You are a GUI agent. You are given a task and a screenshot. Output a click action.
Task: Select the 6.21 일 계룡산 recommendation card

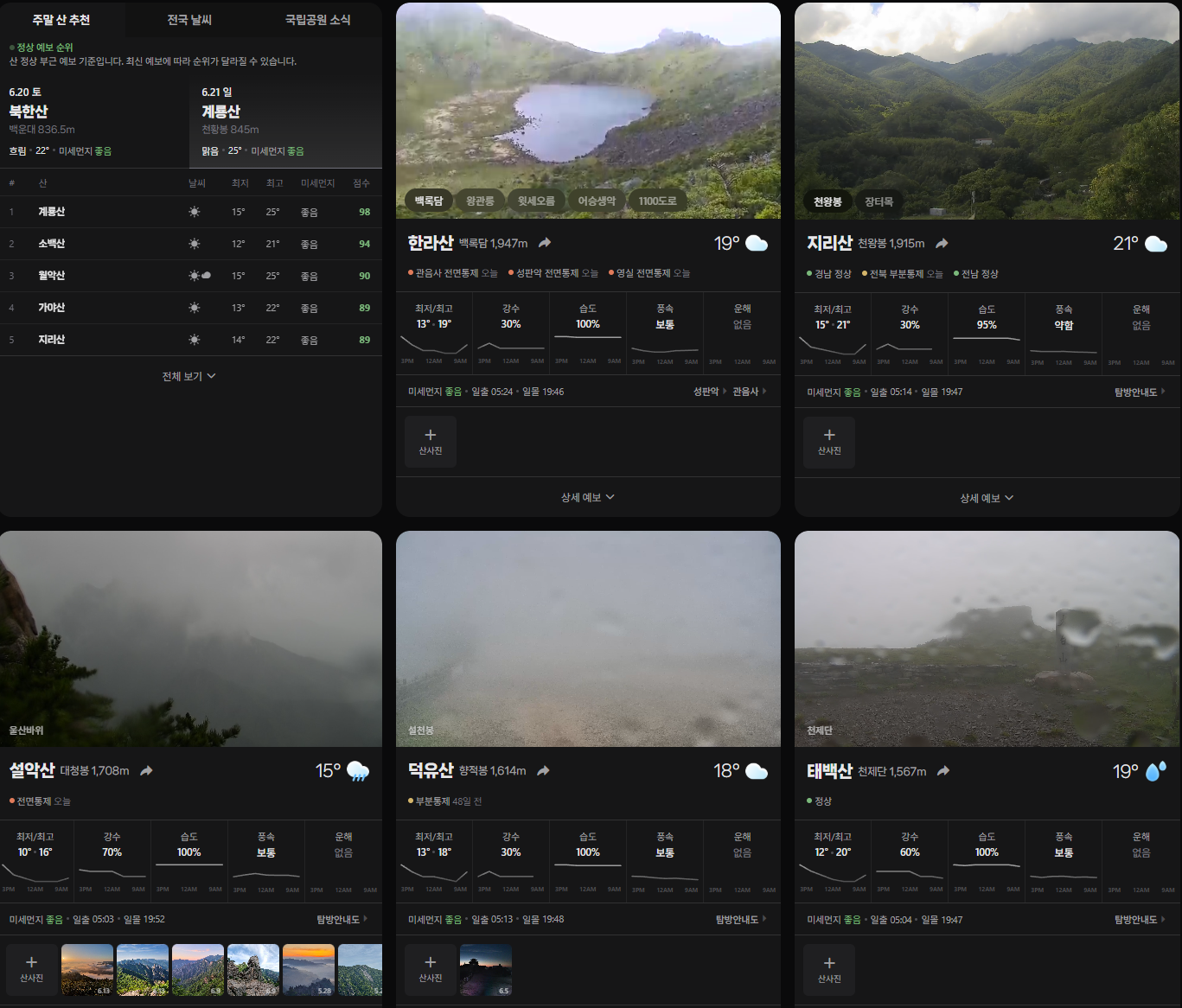click(286, 122)
